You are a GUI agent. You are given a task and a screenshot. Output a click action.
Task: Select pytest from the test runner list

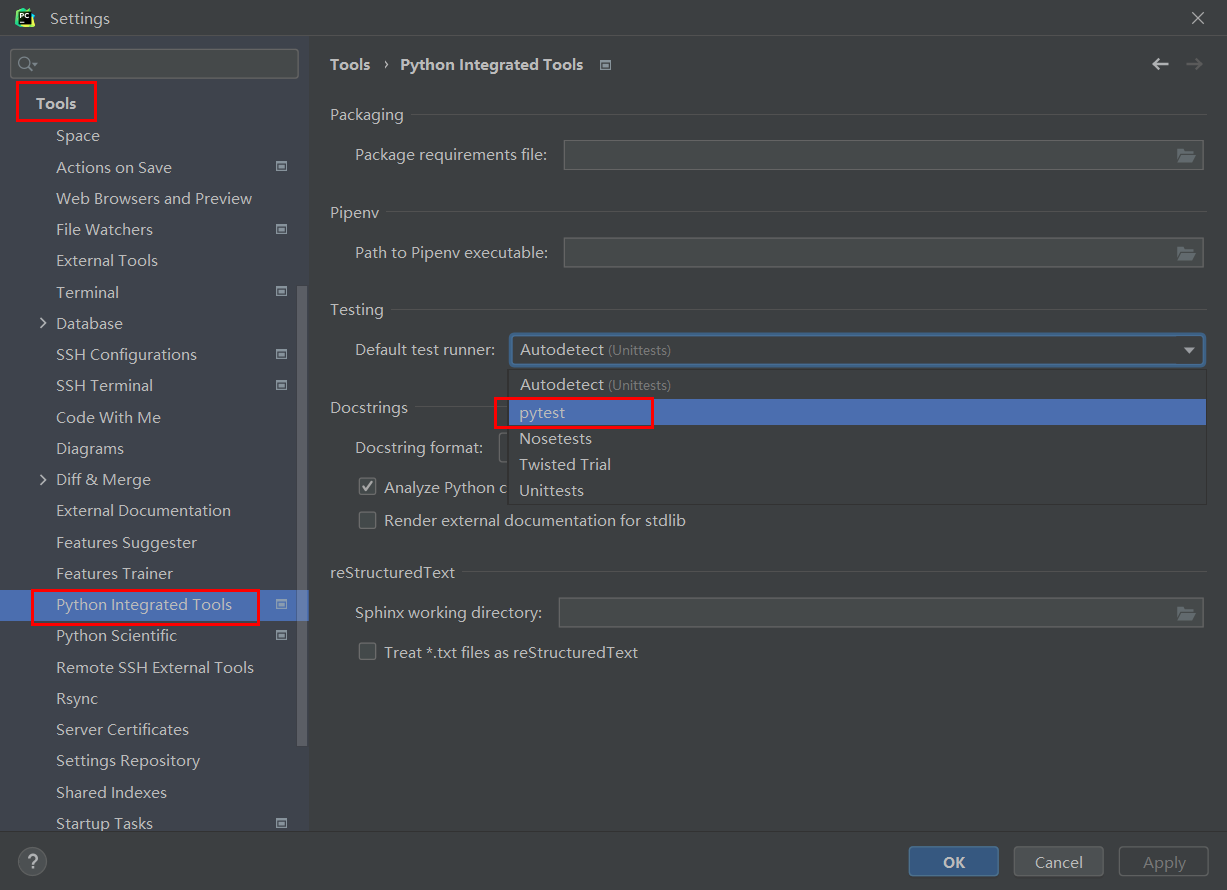(543, 412)
